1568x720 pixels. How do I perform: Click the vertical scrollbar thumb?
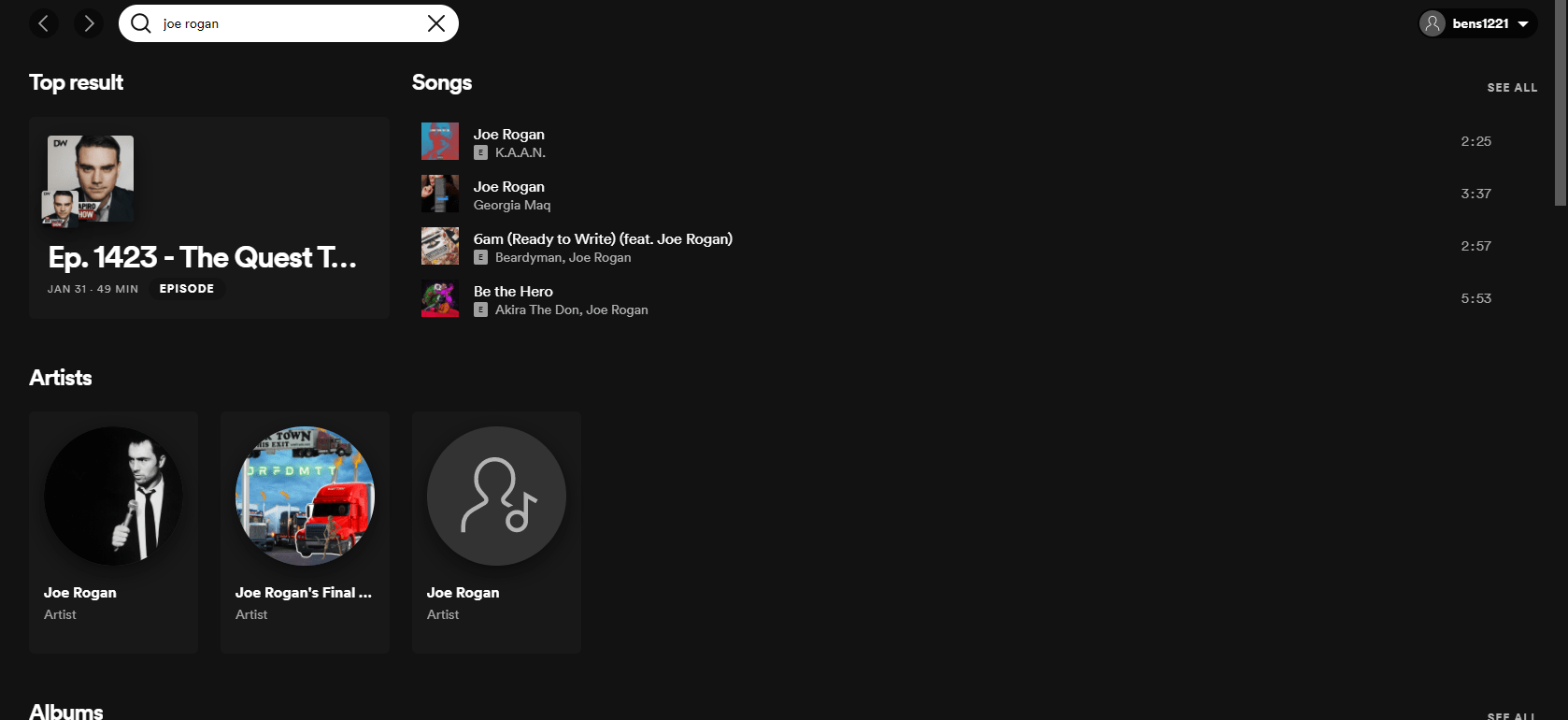pos(1560,103)
